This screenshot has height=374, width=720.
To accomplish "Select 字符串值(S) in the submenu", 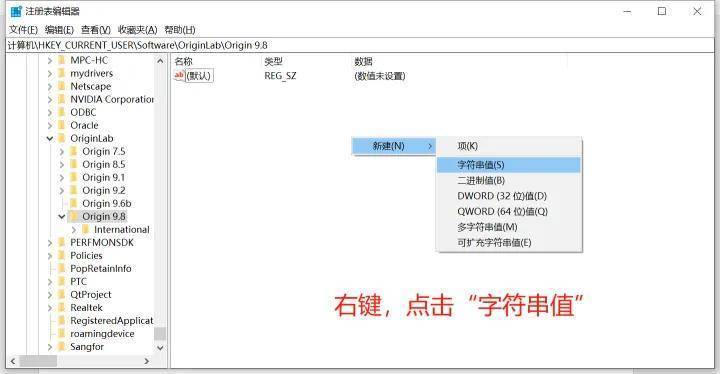I will coord(509,165).
